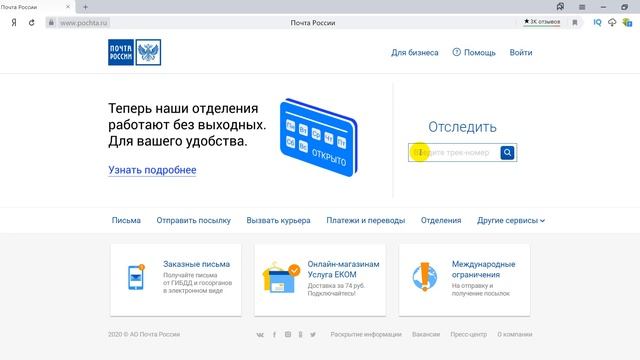Click the tracking search magnifier button
The image size is (640, 360).
pyautogui.click(x=507, y=153)
